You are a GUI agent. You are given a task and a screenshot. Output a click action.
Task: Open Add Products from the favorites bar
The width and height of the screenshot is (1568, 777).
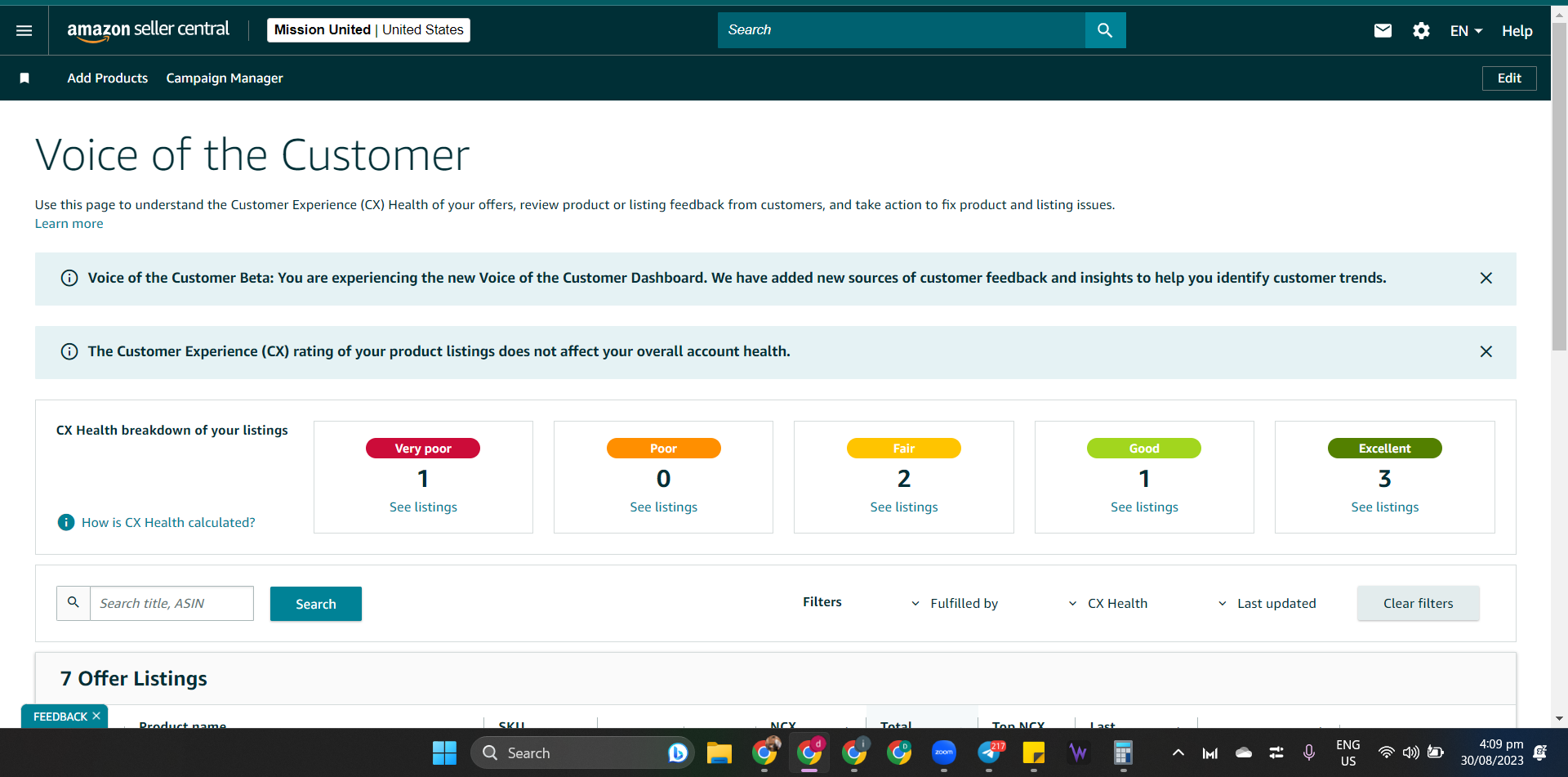coord(108,78)
